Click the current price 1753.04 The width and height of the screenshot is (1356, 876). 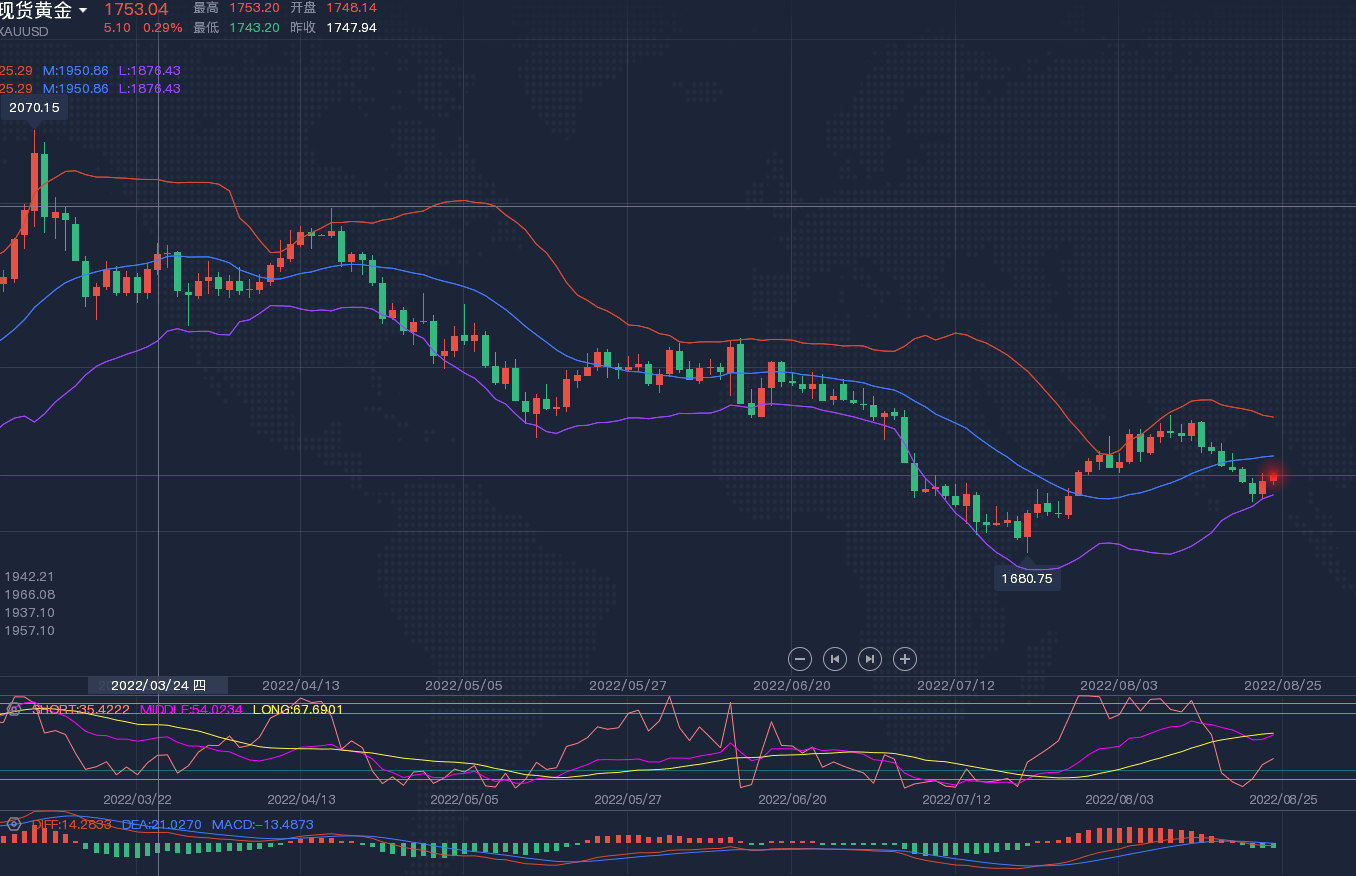[x=136, y=9]
